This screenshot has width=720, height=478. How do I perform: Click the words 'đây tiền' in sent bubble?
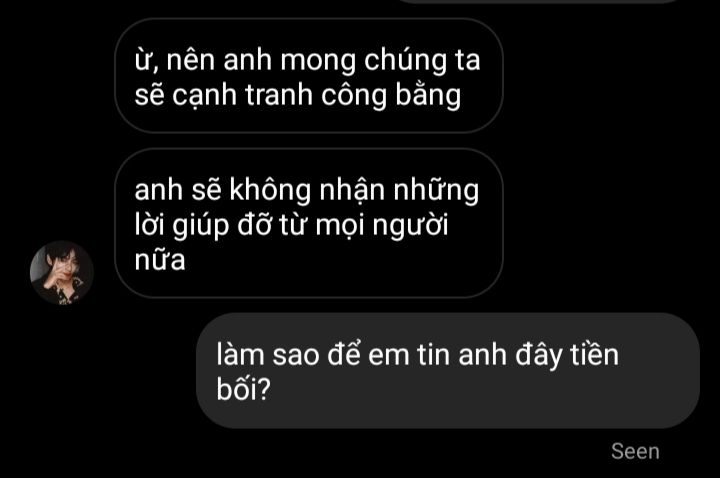tap(567, 355)
